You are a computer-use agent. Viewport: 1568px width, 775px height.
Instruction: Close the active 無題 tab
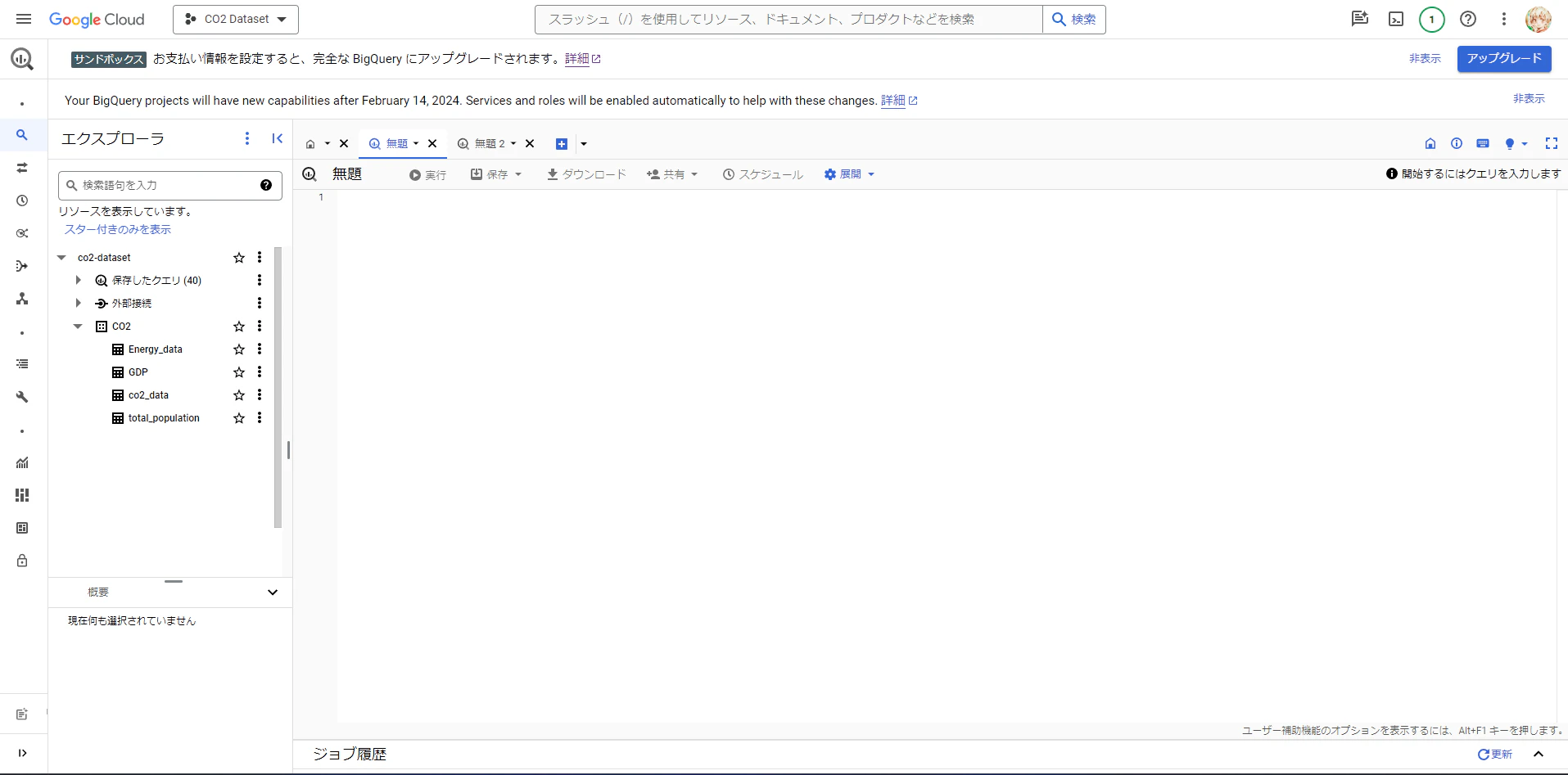tap(432, 144)
